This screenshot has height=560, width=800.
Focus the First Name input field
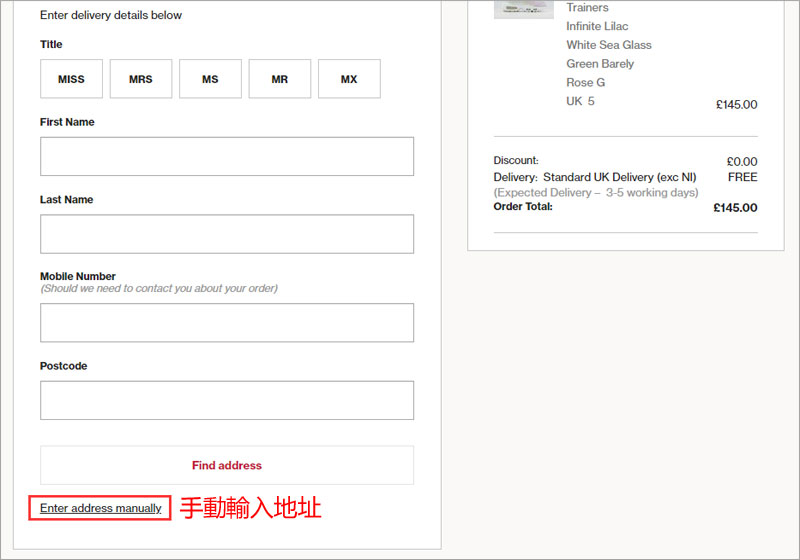pos(227,156)
